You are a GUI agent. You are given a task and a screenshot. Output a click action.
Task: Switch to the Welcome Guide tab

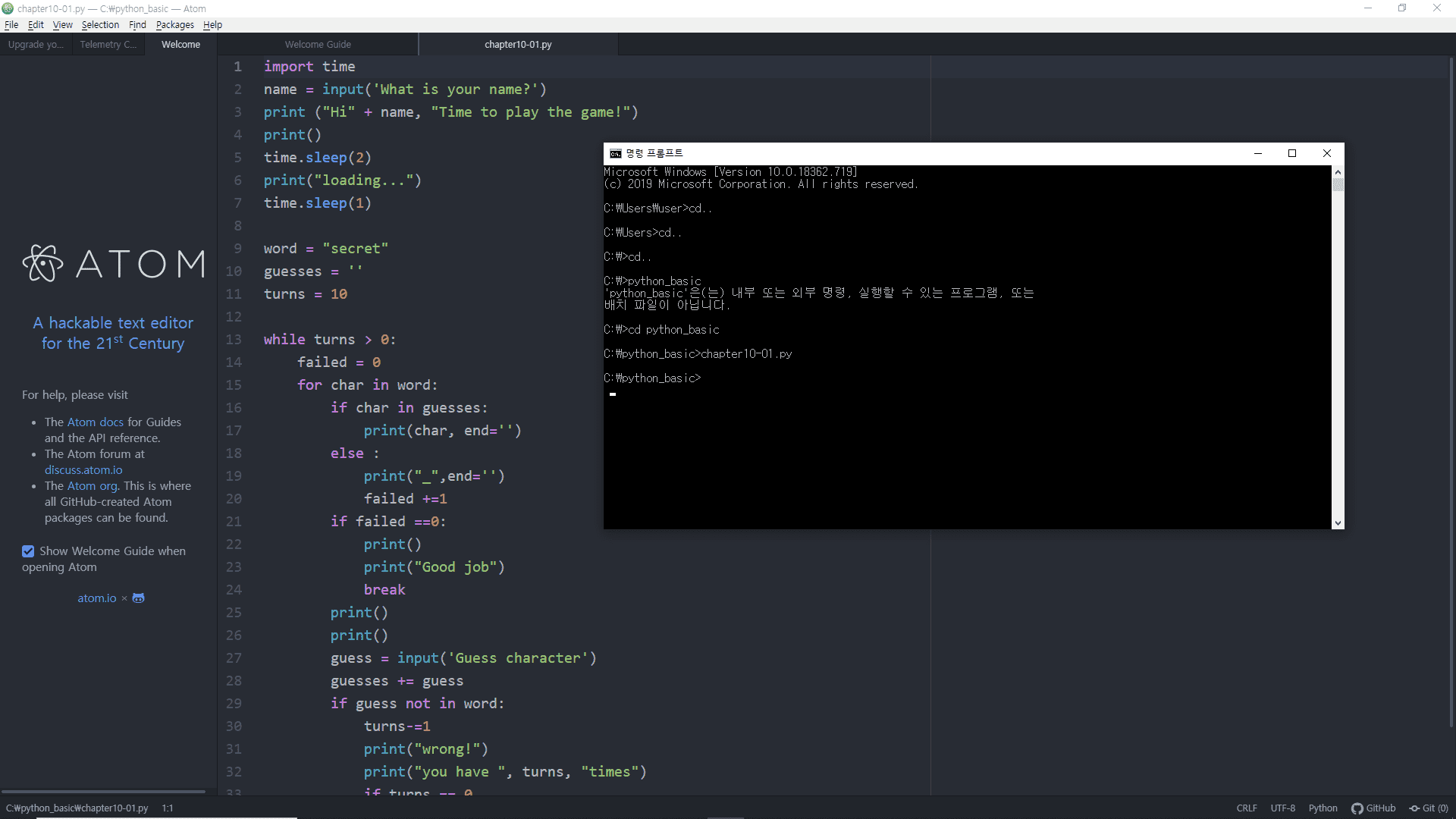[318, 45]
